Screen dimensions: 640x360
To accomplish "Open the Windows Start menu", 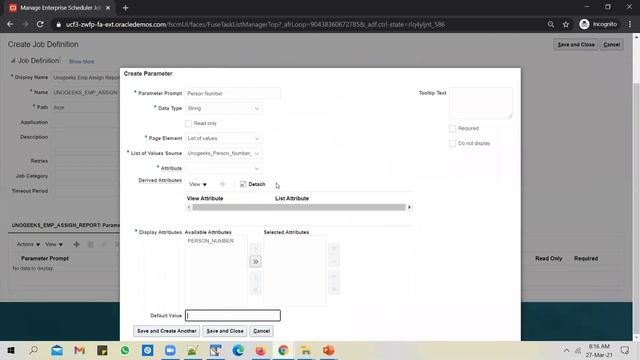I will (x=11, y=351).
